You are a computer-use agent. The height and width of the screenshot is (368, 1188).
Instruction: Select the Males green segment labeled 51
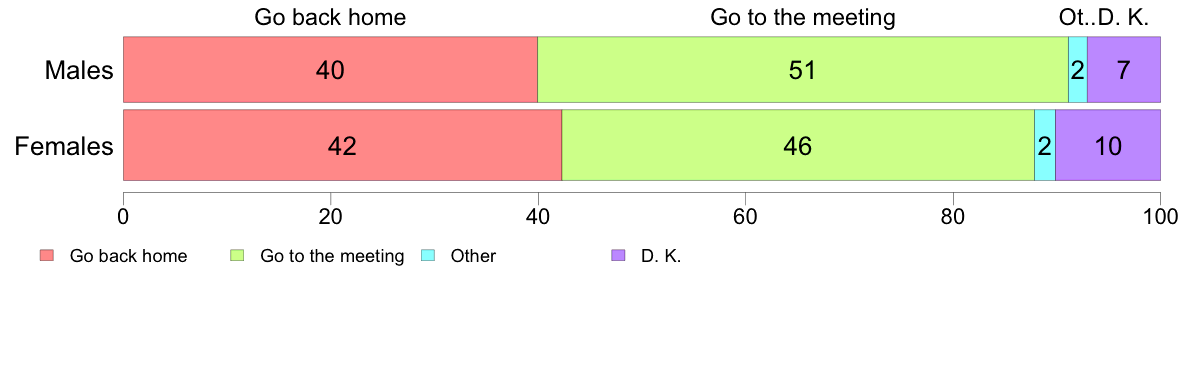802,70
